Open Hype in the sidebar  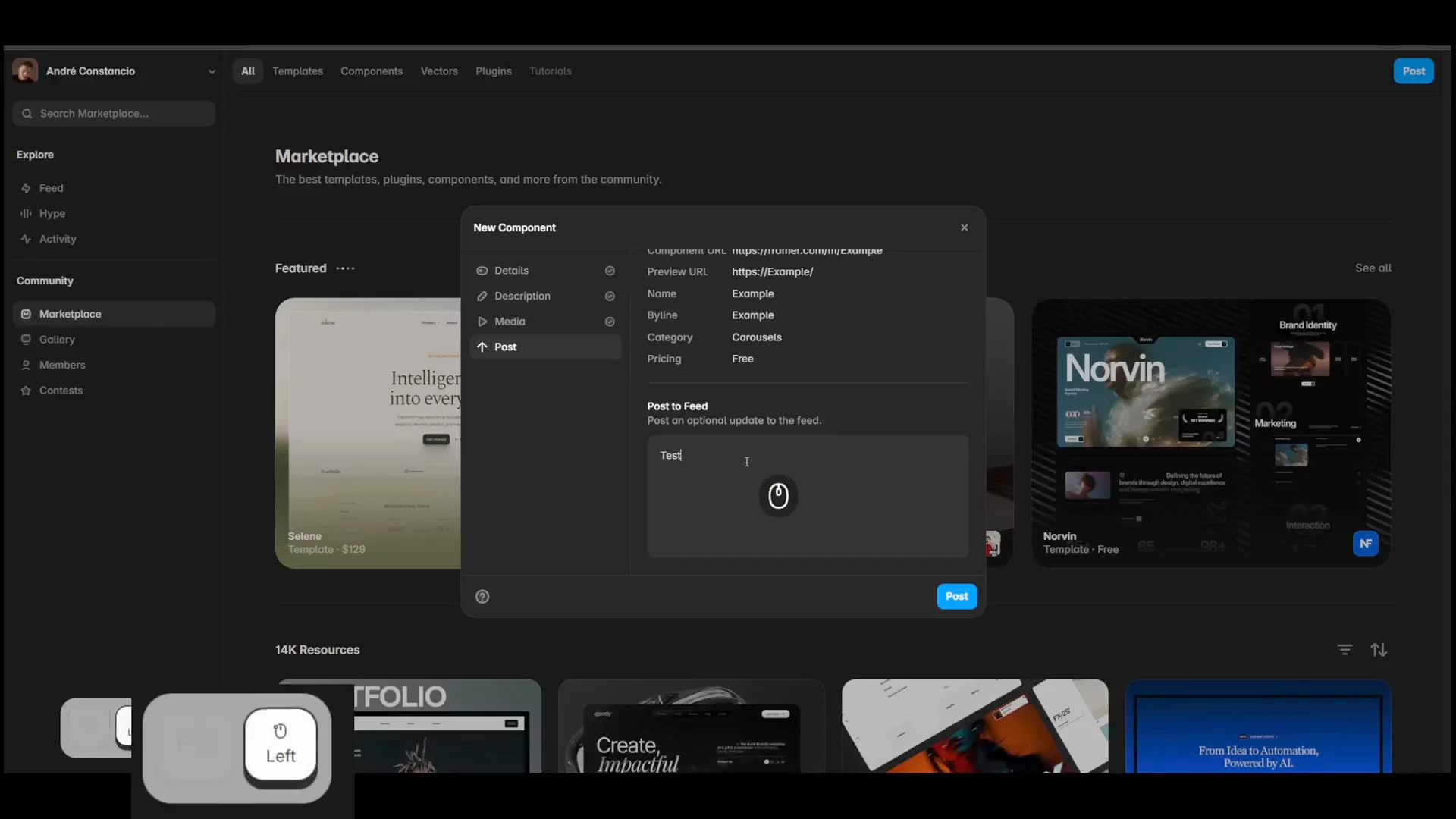click(x=114, y=214)
